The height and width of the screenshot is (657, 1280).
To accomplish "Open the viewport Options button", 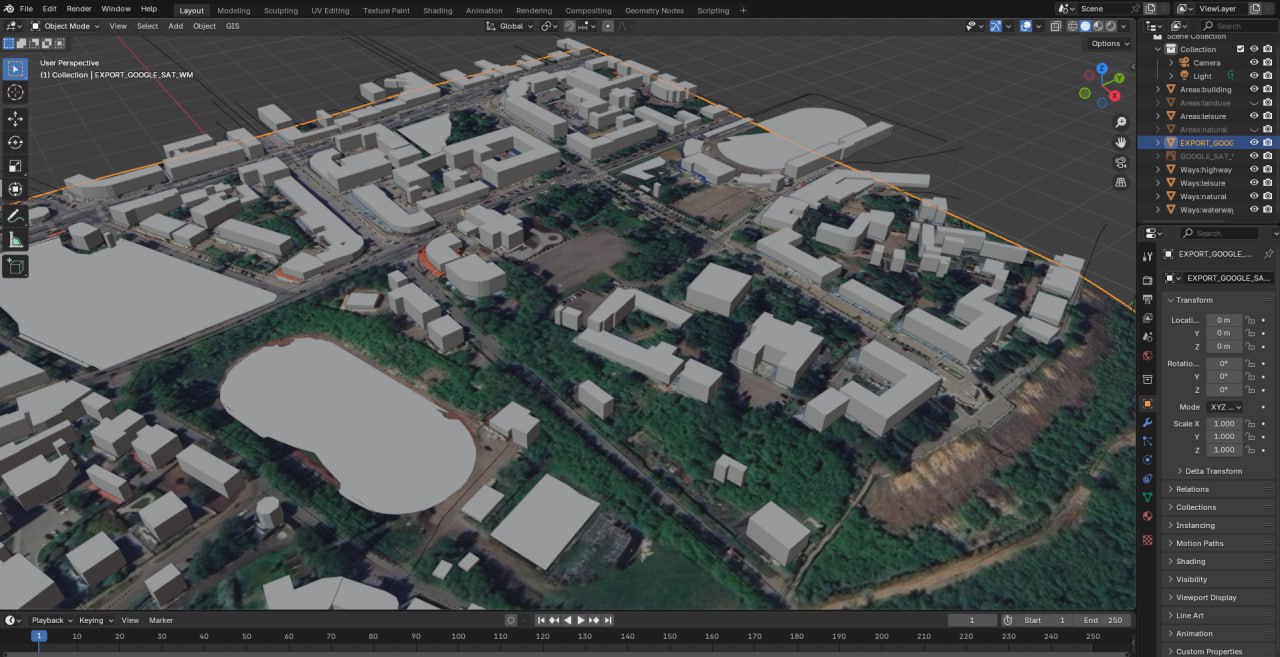I will click(1109, 43).
